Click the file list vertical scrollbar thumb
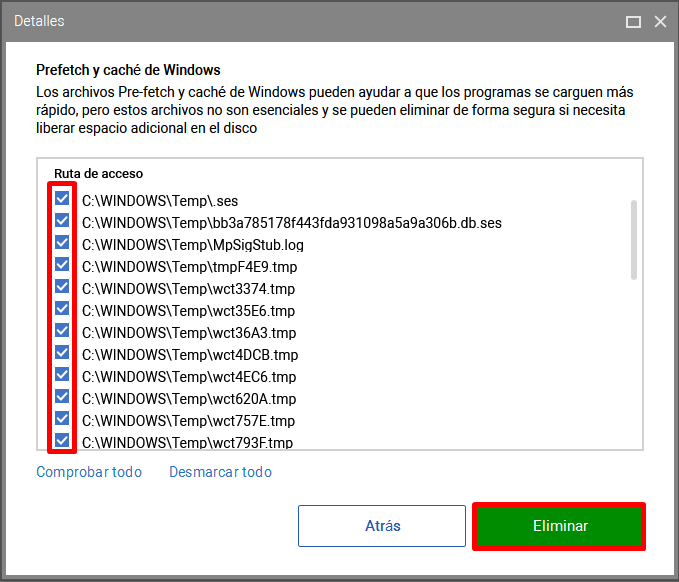 point(634,239)
